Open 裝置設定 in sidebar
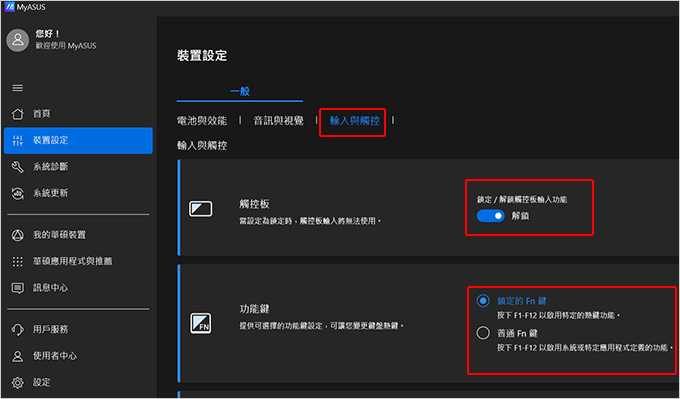This screenshot has height=399, width=680. click(x=78, y=140)
